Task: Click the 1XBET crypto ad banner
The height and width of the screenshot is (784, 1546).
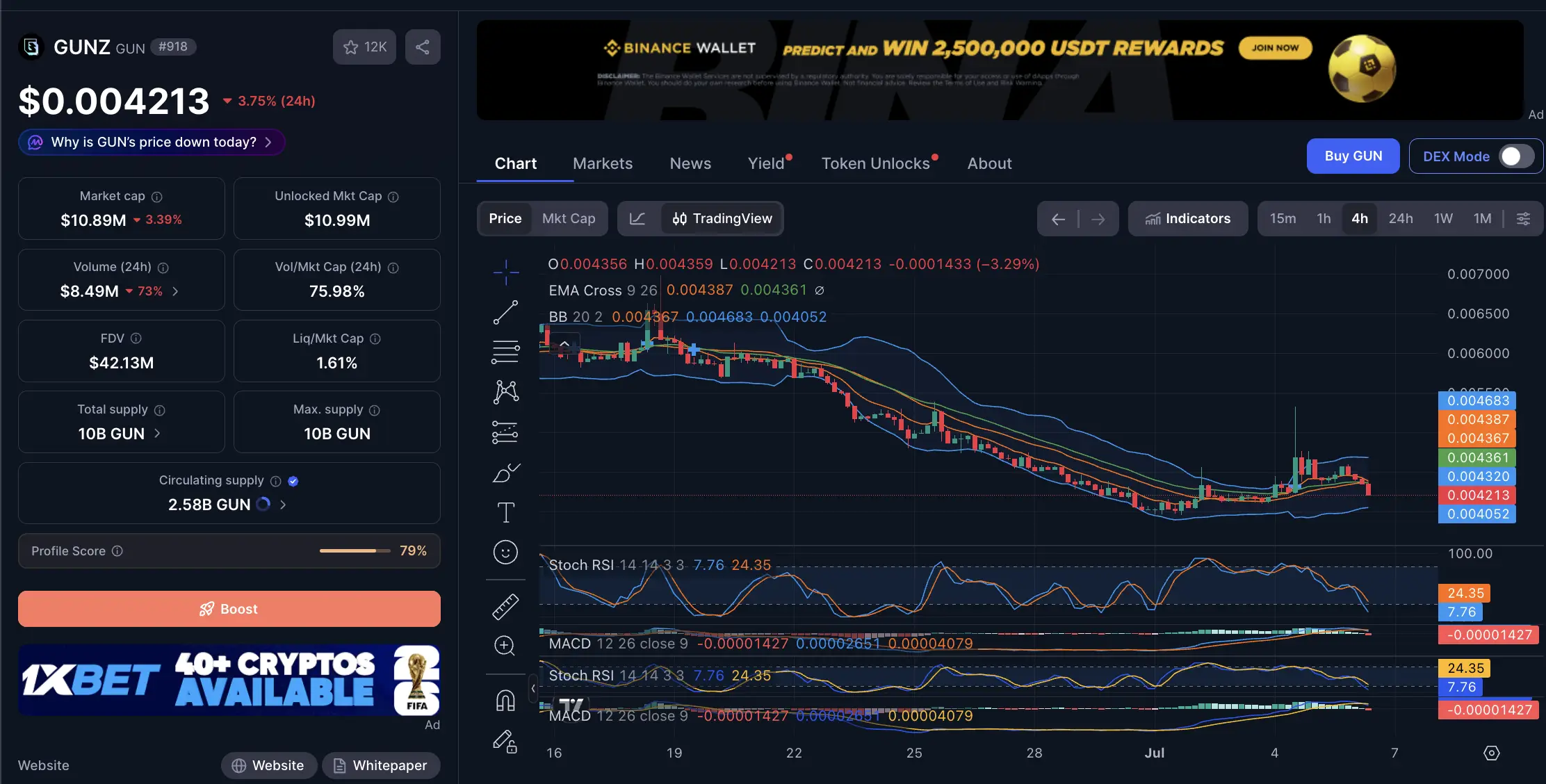Action: tap(229, 680)
